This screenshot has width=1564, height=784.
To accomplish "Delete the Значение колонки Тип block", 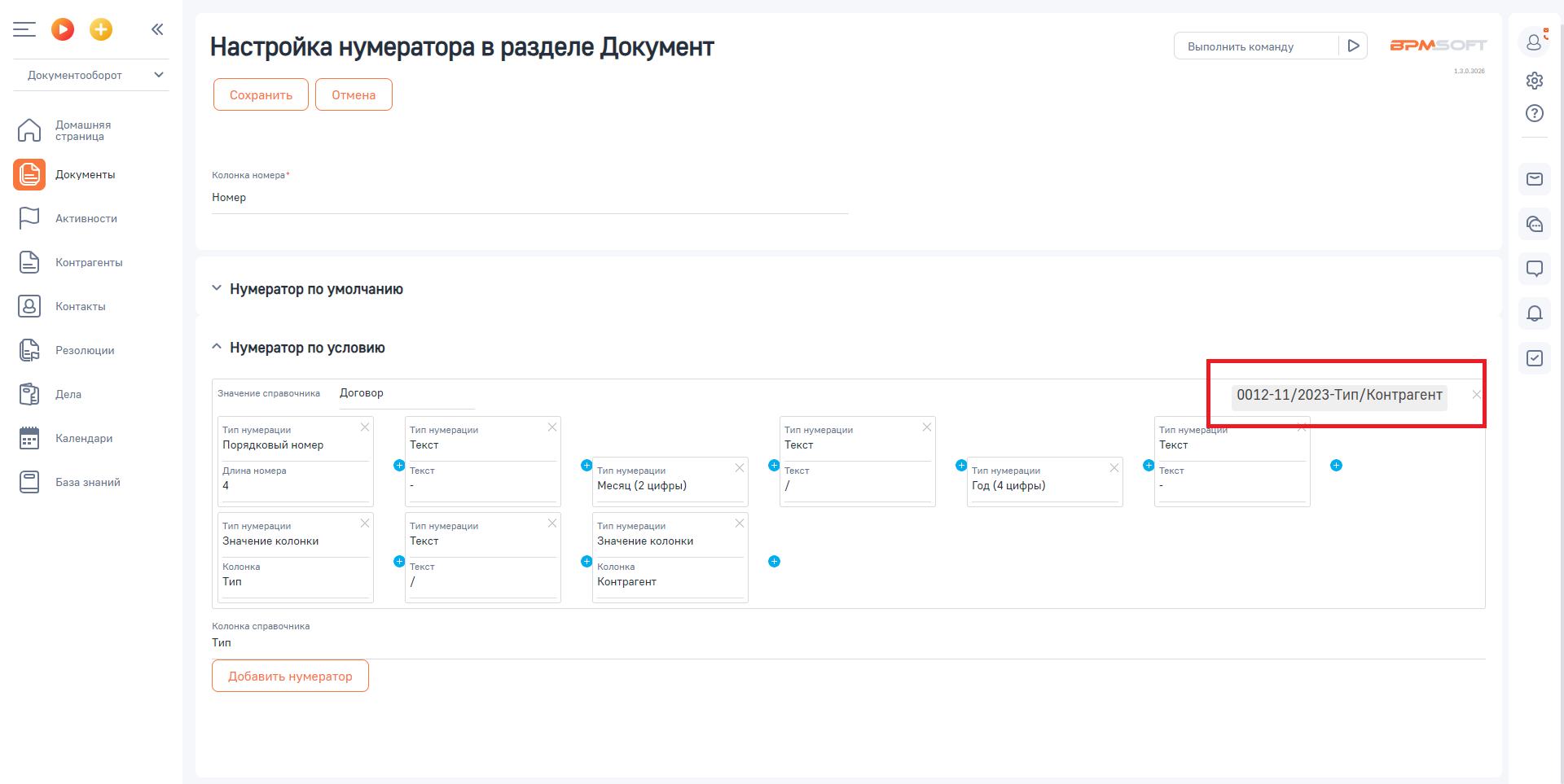I will tap(365, 523).
